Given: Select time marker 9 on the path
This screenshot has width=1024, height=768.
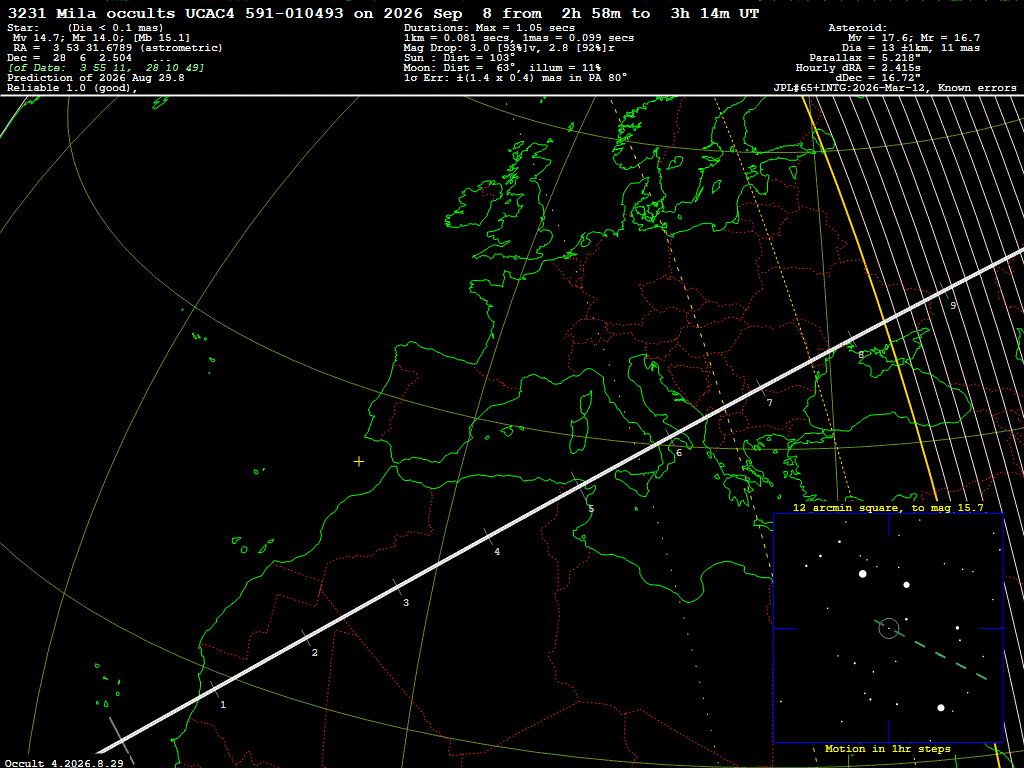Looking at the screenshot, I should (x=953, y=305).
